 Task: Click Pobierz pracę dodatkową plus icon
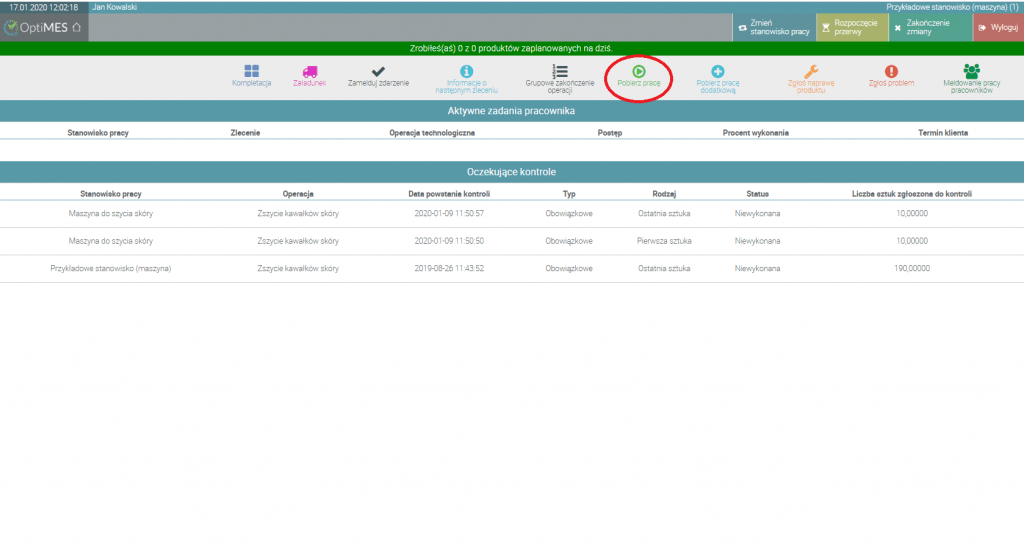(718, 71)
